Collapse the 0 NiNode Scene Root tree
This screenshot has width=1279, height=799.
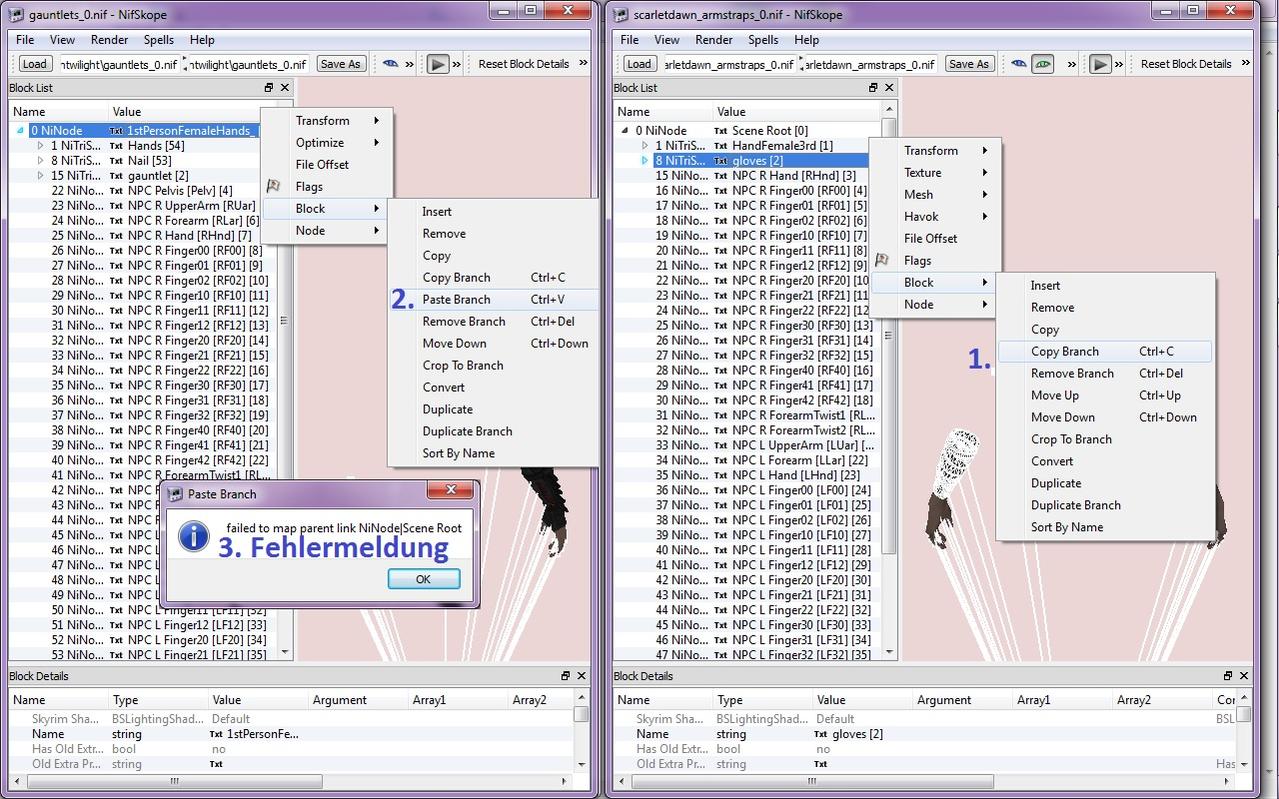[x=625, y=131]
